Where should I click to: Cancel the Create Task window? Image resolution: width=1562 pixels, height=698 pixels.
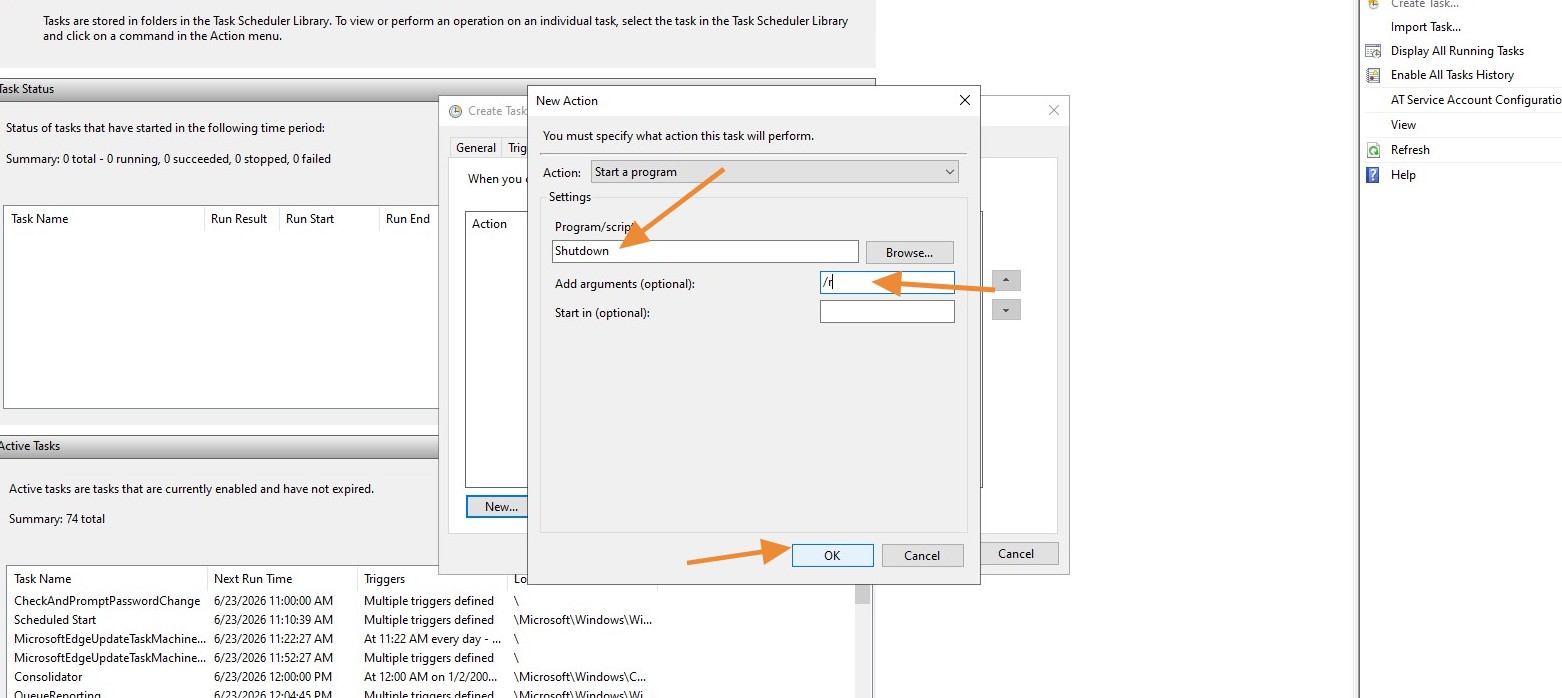(x=1016, y=554)
